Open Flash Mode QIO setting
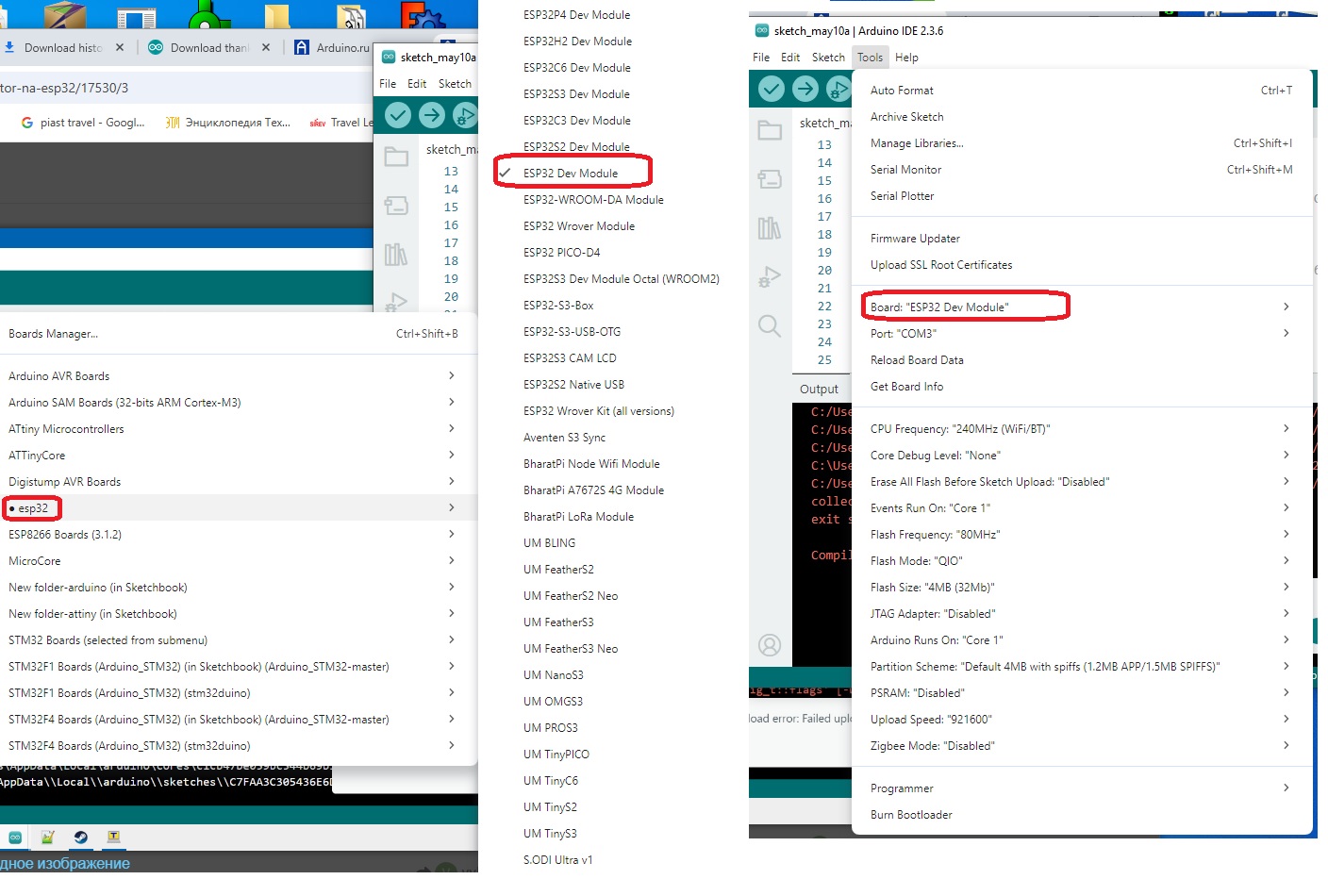The image size is (1328, 896). (1082, 561)
